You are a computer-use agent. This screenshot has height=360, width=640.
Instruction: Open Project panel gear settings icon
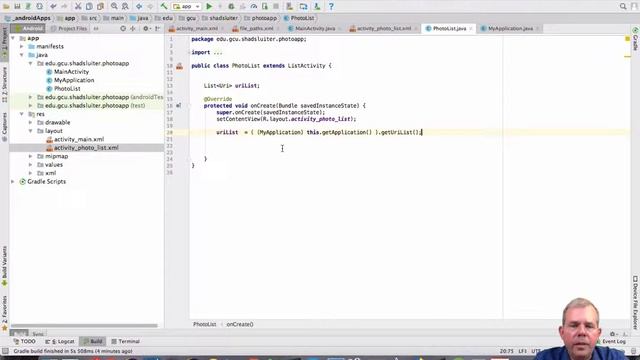(146, 29)
